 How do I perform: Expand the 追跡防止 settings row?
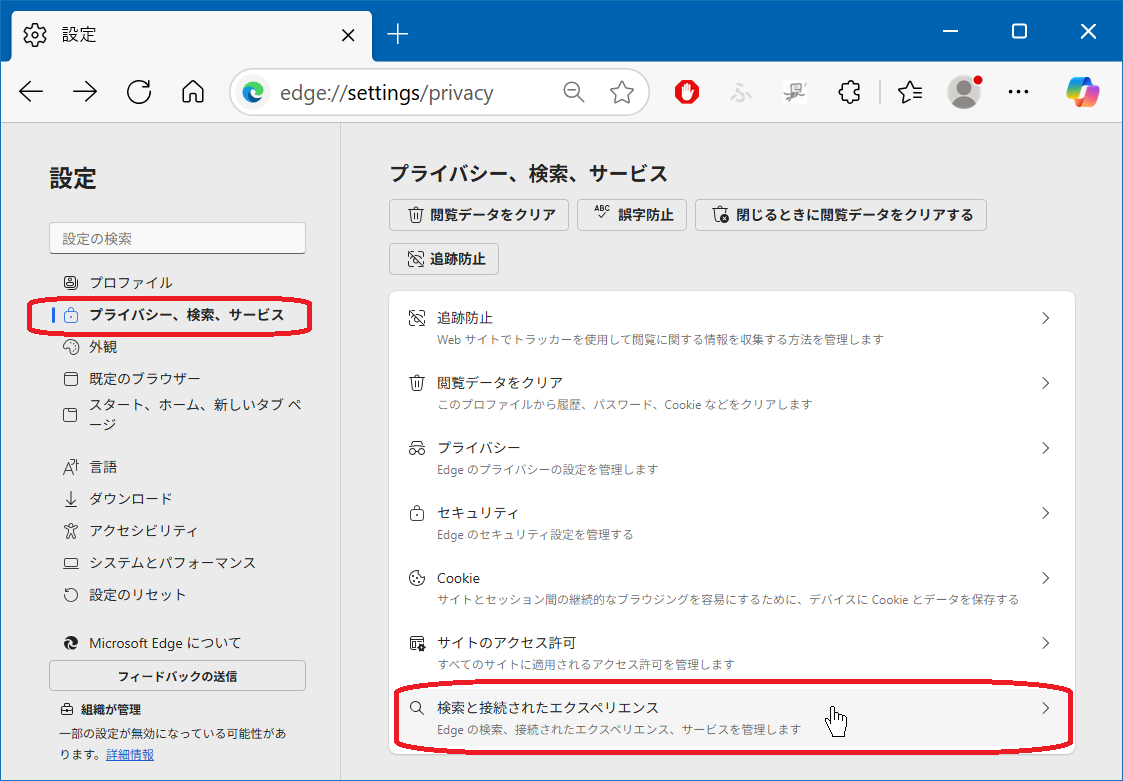pyautogui.click(x=731, y=327)
